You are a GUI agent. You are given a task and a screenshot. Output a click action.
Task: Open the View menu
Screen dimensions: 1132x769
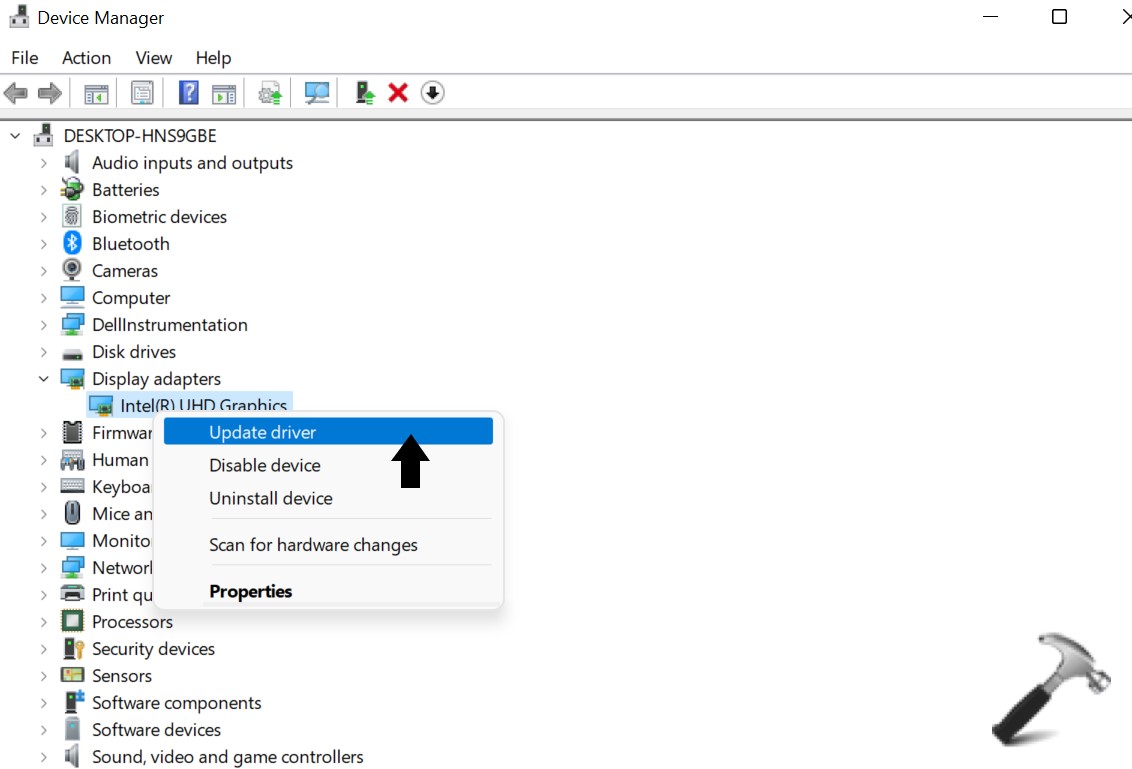[x=154, y=58]
